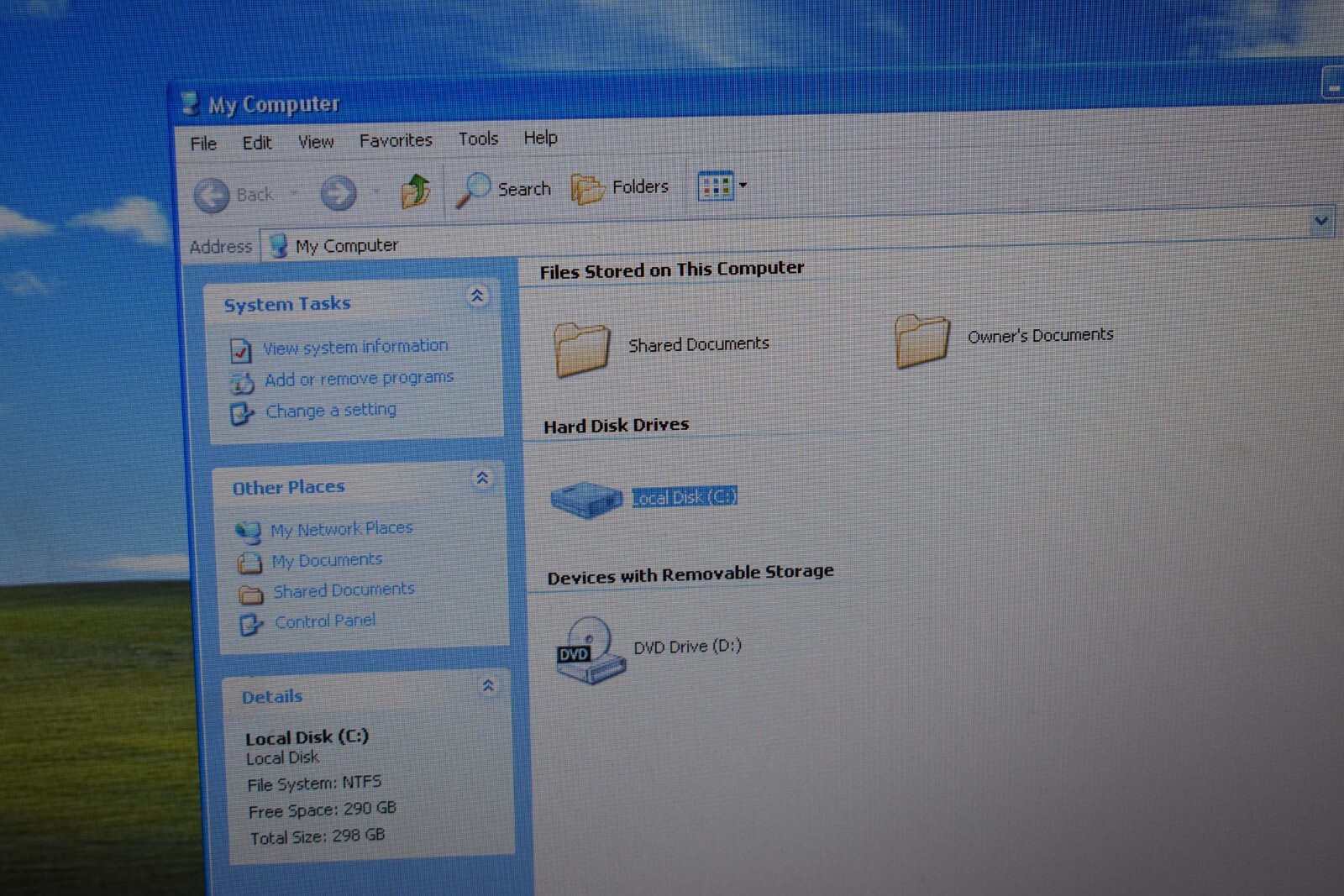Click File System: NTFS text
The image size is (1344, 896).
(x=314, y=783)
